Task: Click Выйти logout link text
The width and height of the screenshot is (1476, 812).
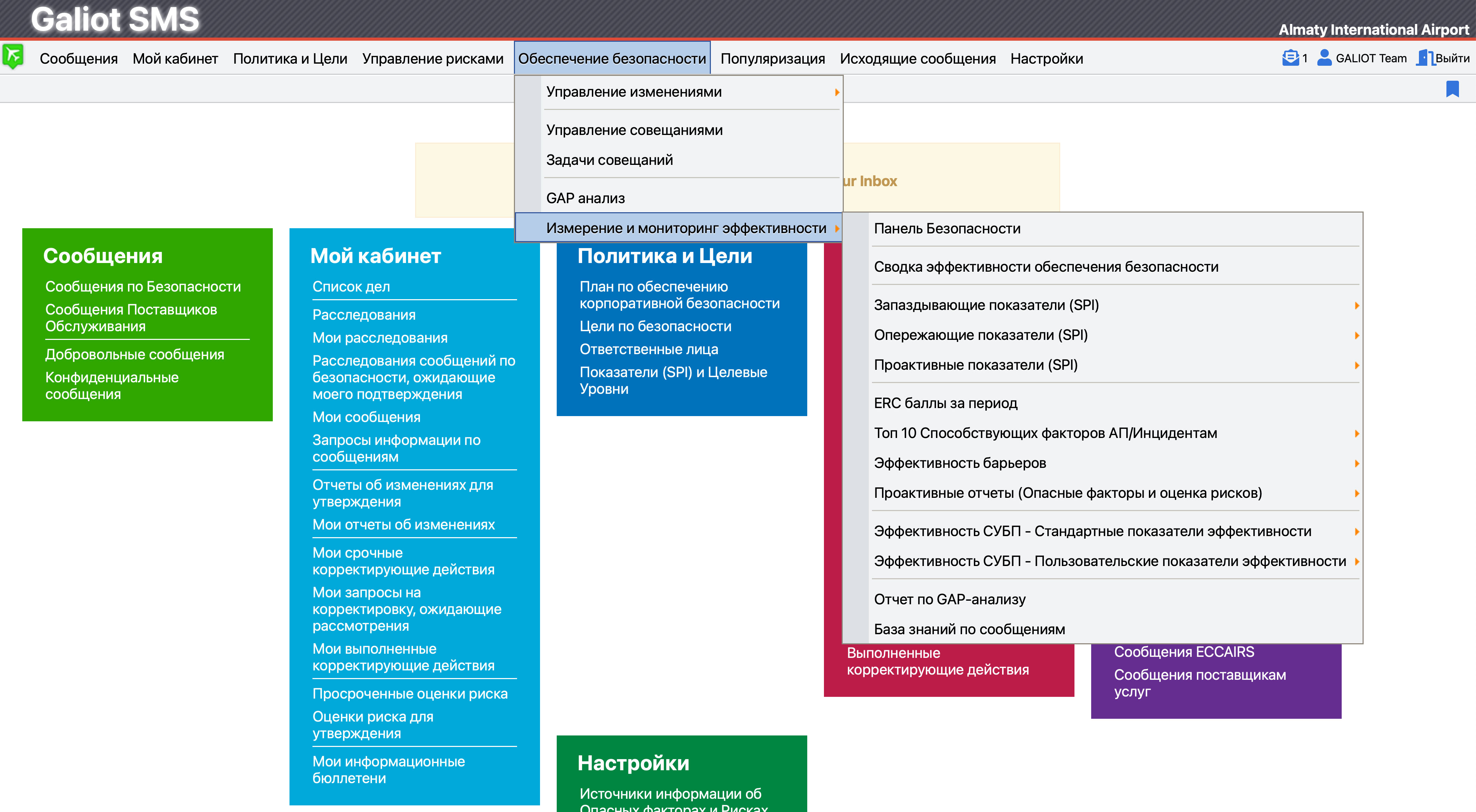Action: coord(1452,58)
